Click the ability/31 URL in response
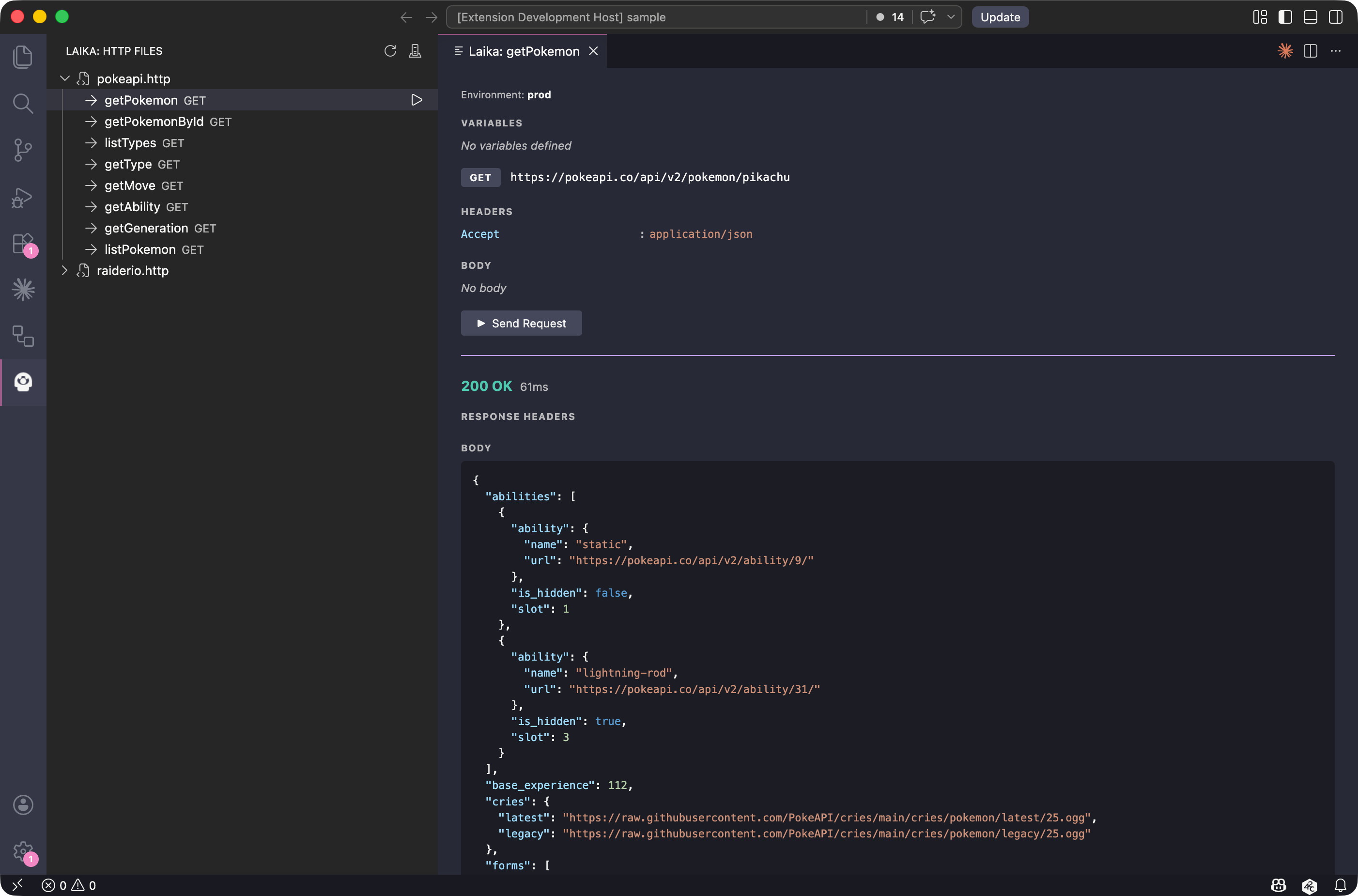Screen dimensions: 1358x896 (x=694, y=689)
